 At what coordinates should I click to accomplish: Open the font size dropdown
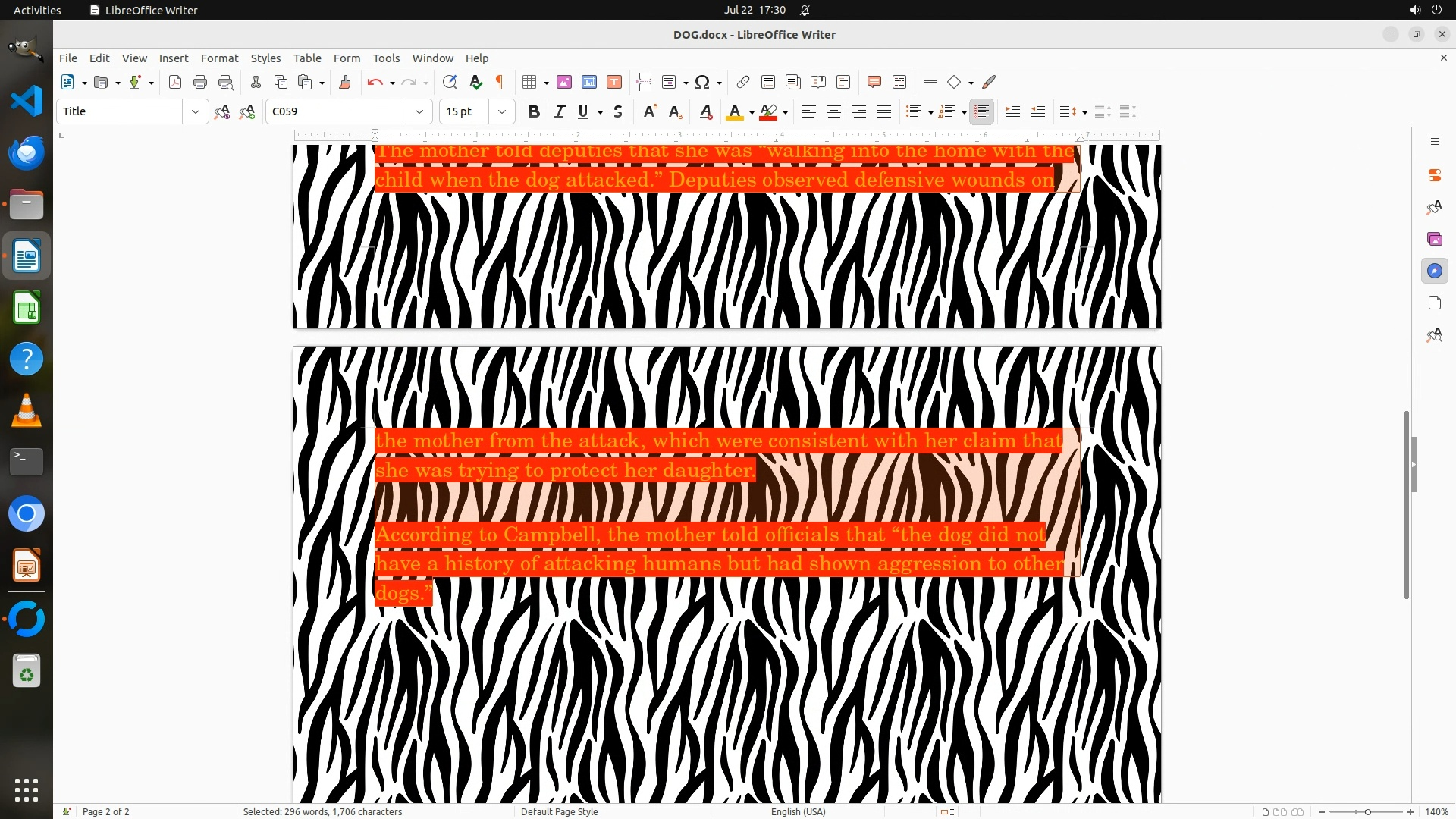[x=501, y=111]
